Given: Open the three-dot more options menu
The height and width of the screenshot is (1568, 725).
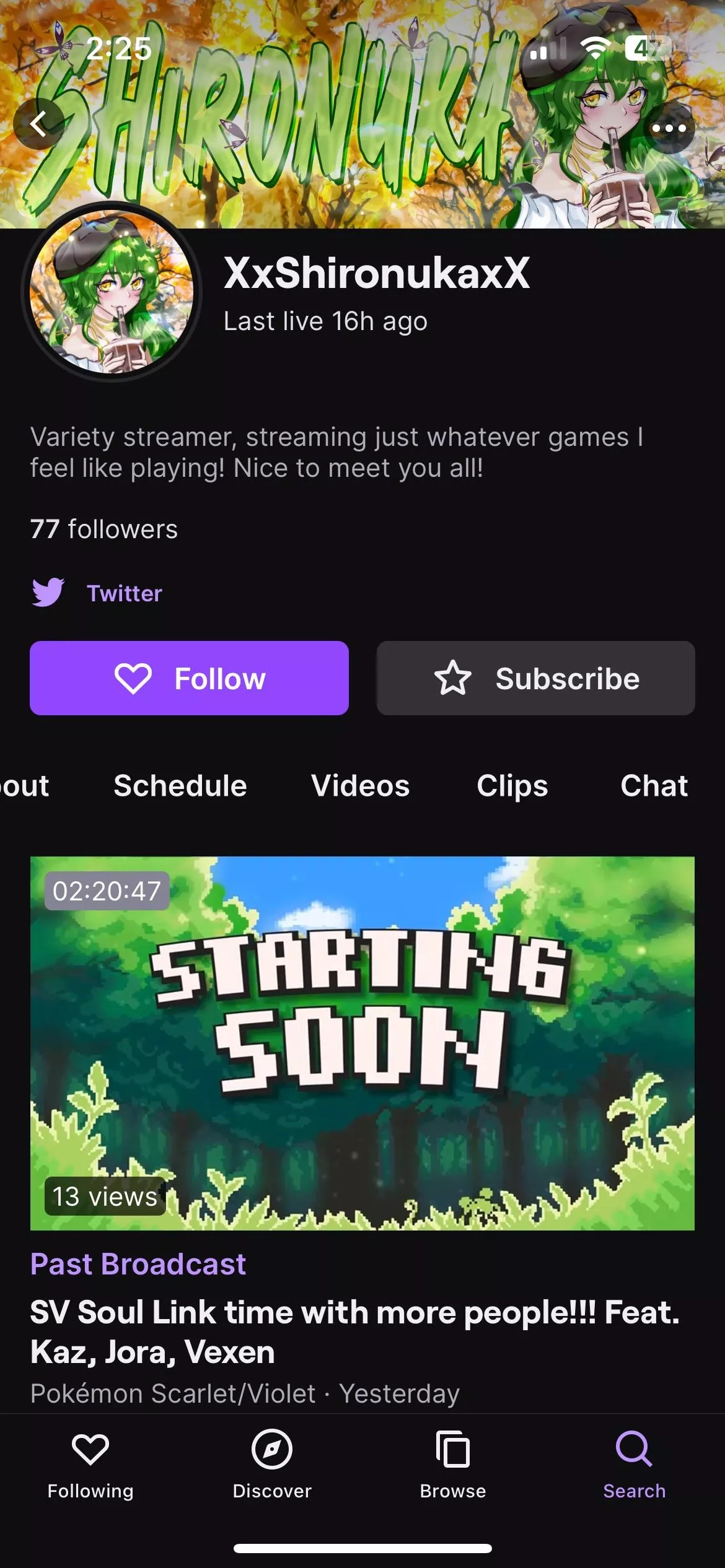Looking at the screenshot, I should click(x=669, y=129).
